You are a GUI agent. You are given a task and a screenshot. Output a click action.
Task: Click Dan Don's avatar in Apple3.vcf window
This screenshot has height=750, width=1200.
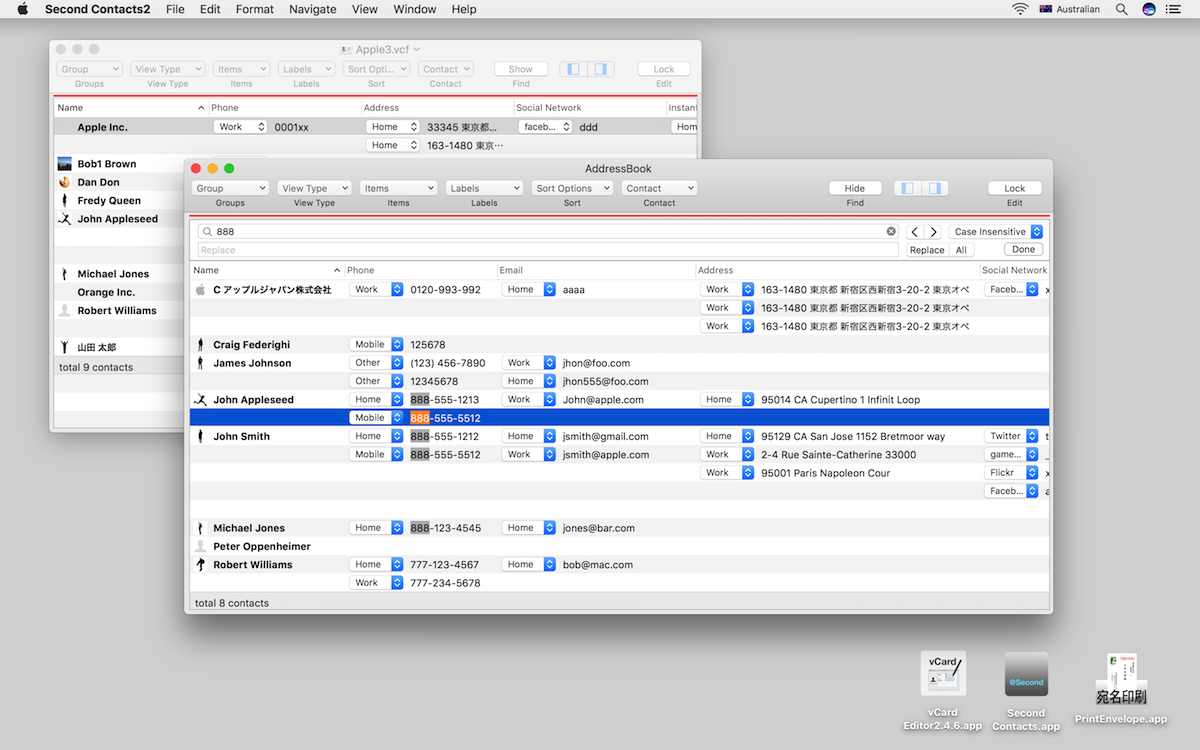(x=65, y=182)
